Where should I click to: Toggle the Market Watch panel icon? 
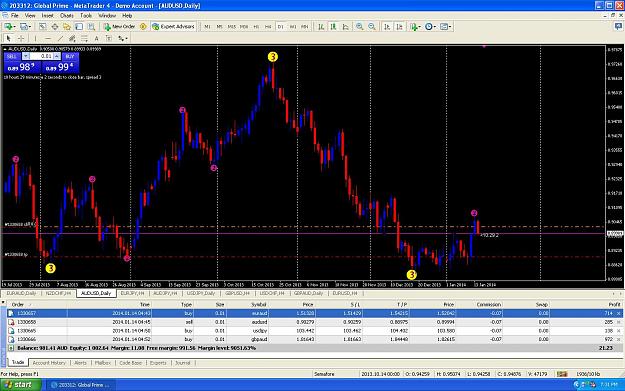[42, 27]
